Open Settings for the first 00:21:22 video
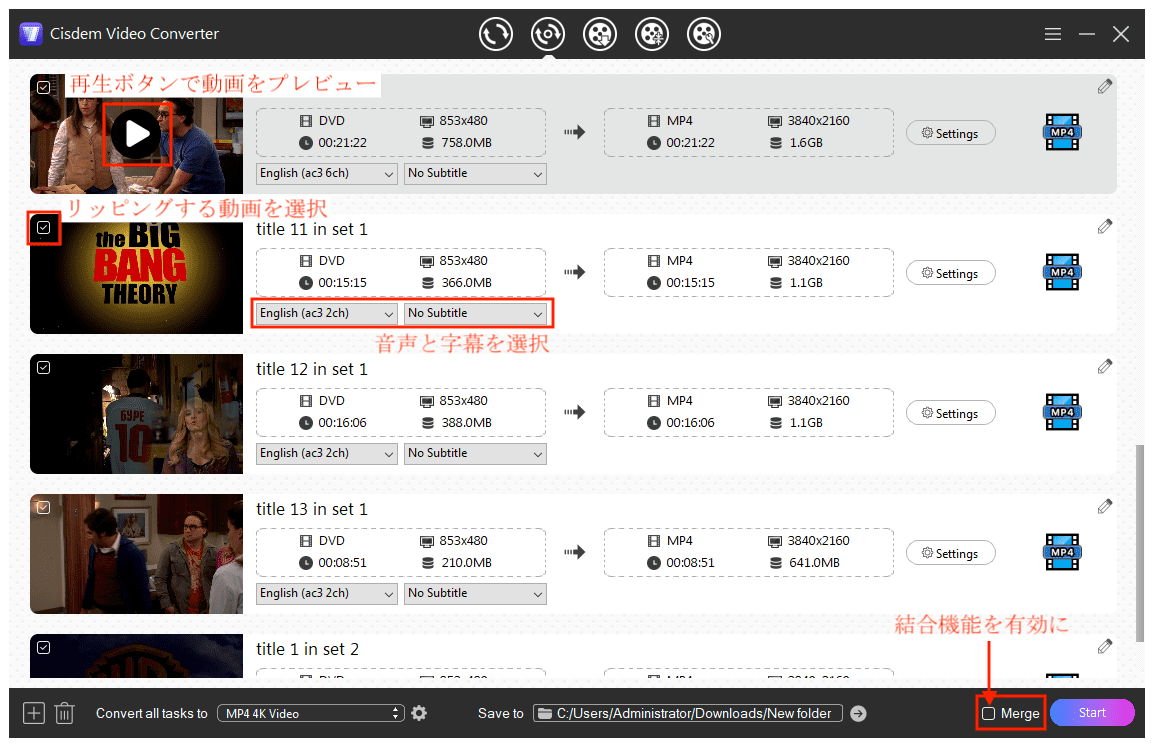The width and height of the screenshot is (1155, 746). (x=950, y=133)
